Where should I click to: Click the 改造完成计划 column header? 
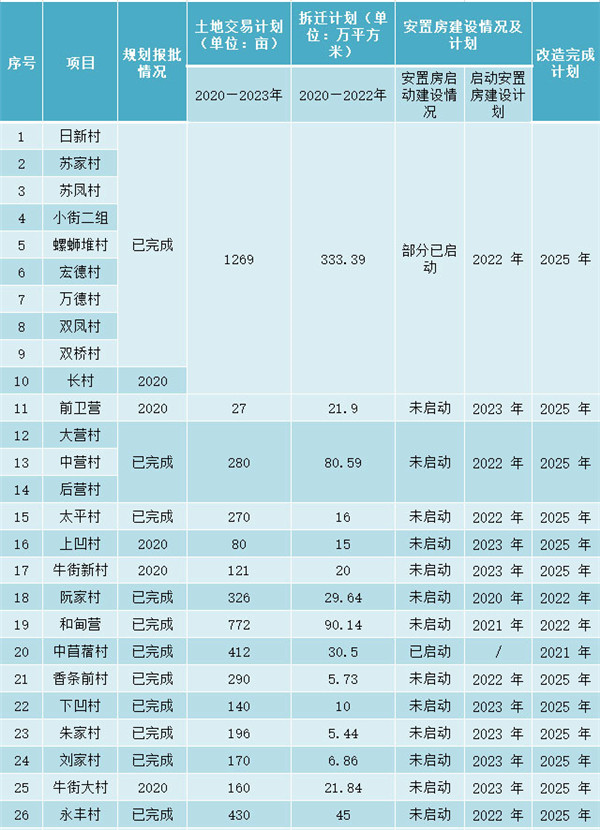tap(565, 62)
